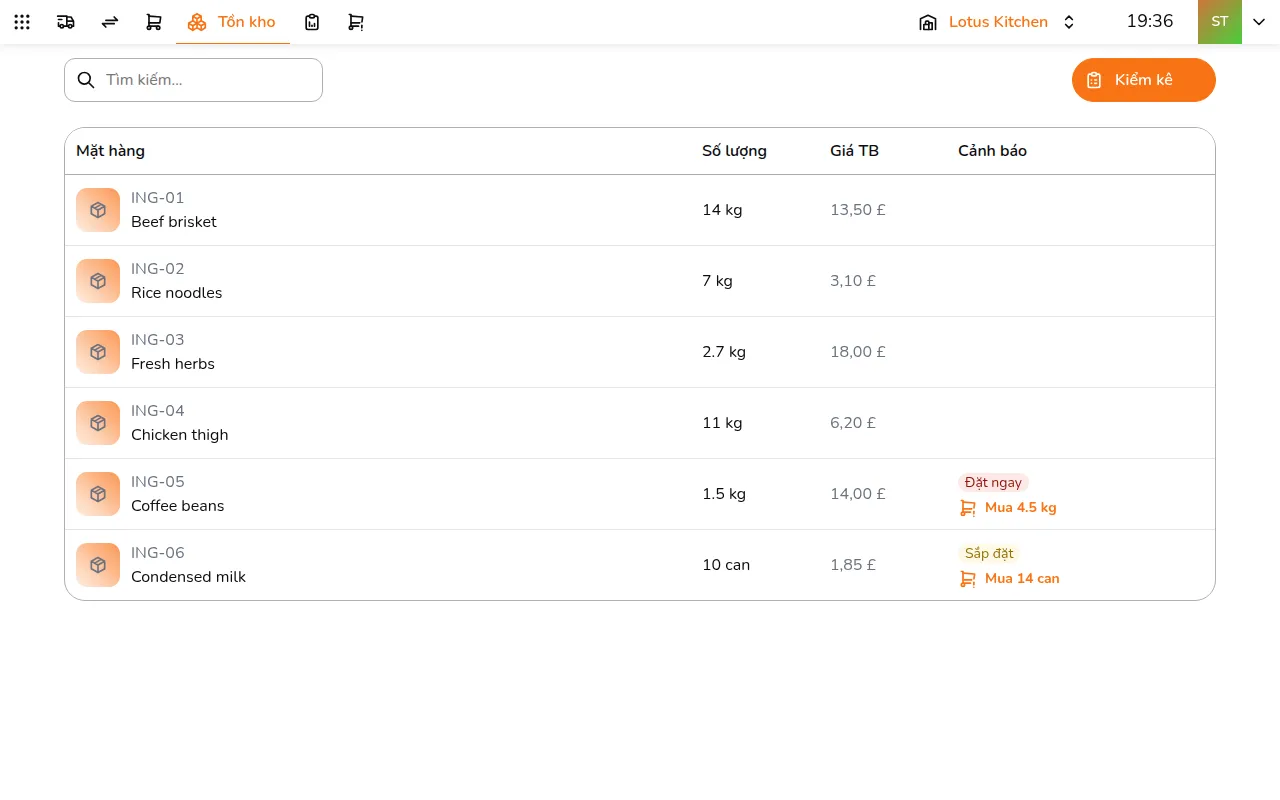Click the Sắp đặt warning badge
The height and width of the screenshot is (800, 1280).
[989, 554]
